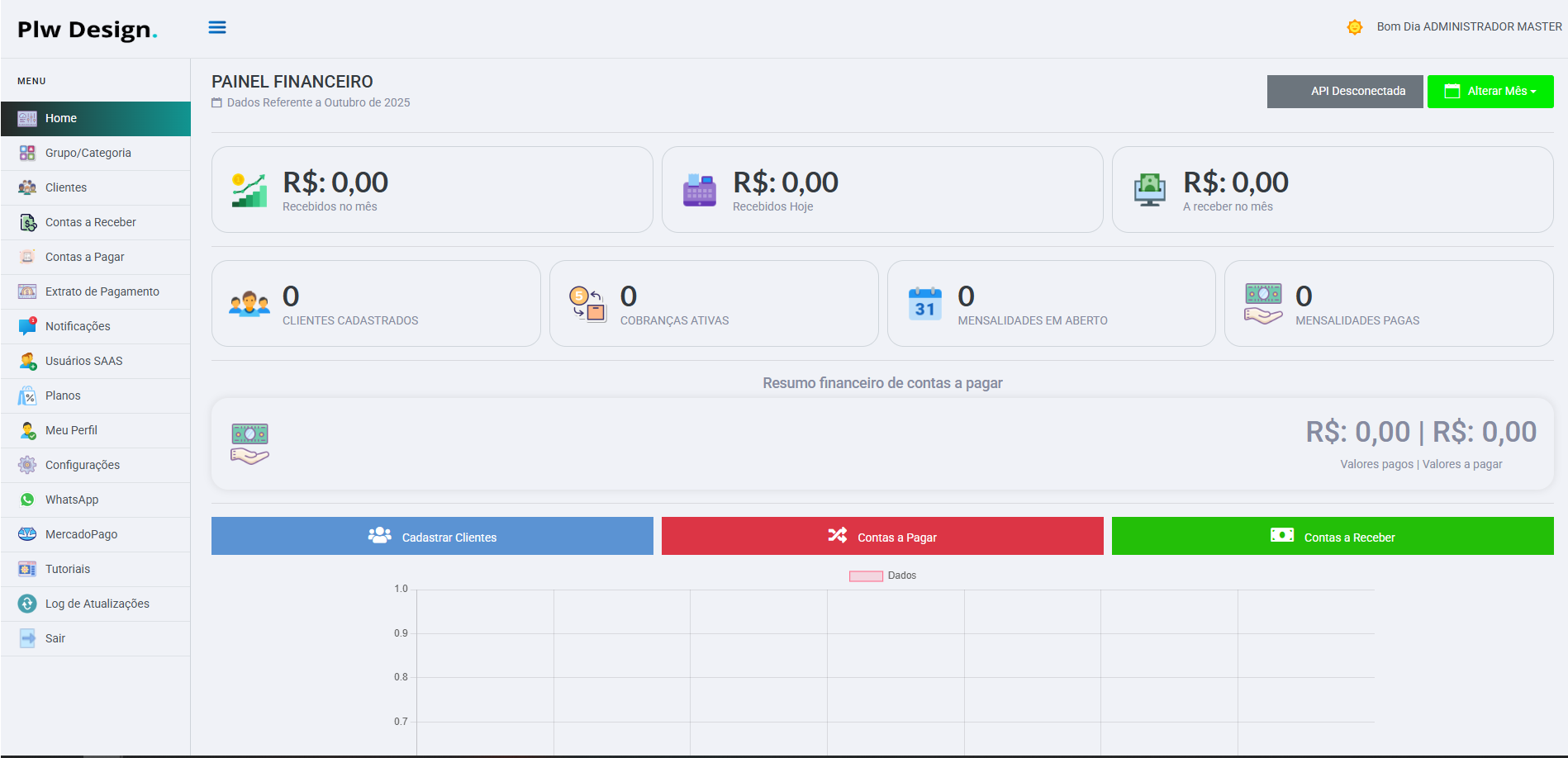Open the Home menu item

(x=61, y=118)
